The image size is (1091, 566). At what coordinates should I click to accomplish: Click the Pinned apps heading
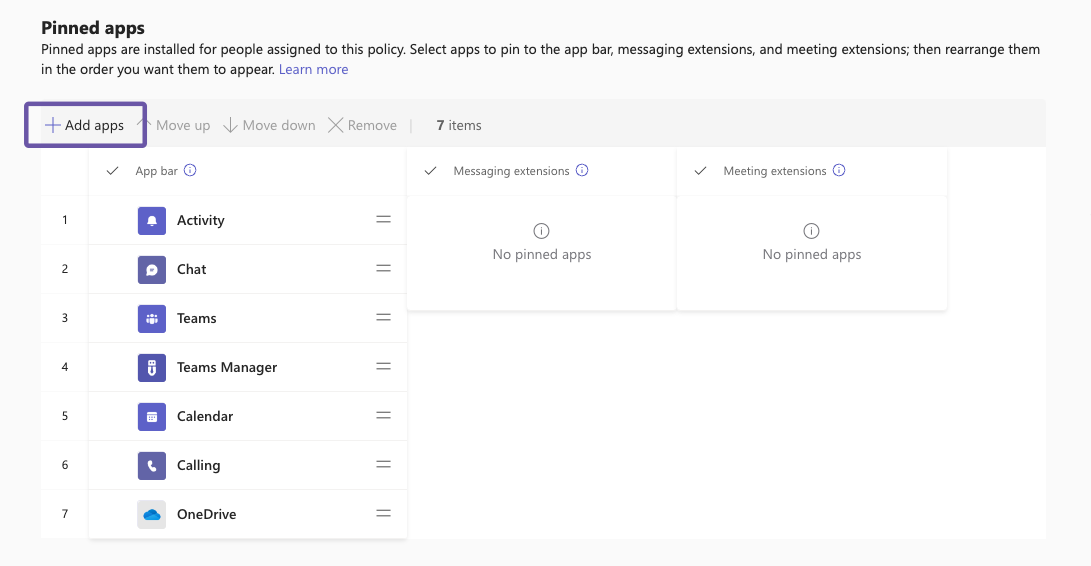point(93,28)
